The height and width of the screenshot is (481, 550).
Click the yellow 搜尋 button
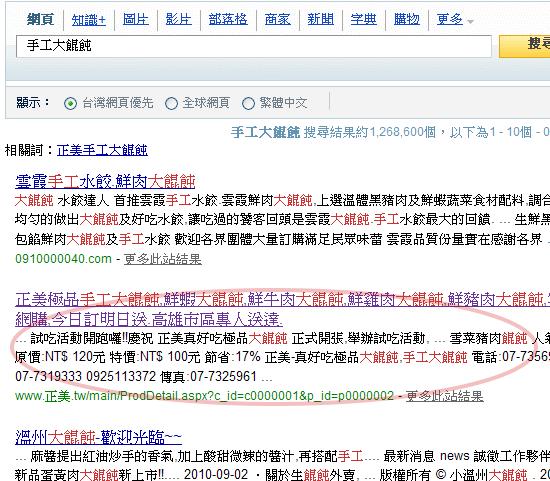pyautogui.click(x=525, y=46)
